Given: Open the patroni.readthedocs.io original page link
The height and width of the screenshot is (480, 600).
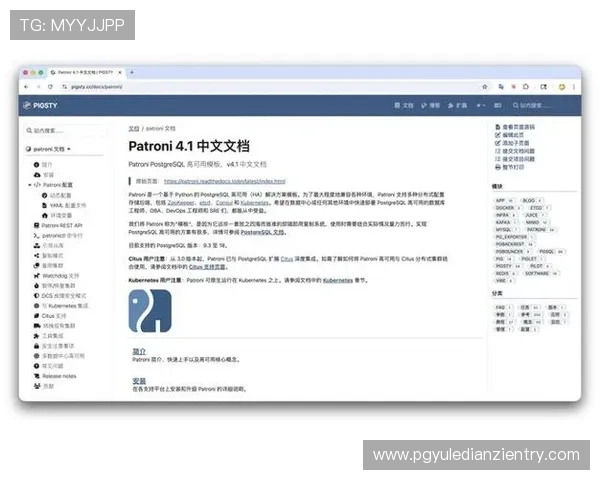Looking at the screenshot, I should 225,181.
